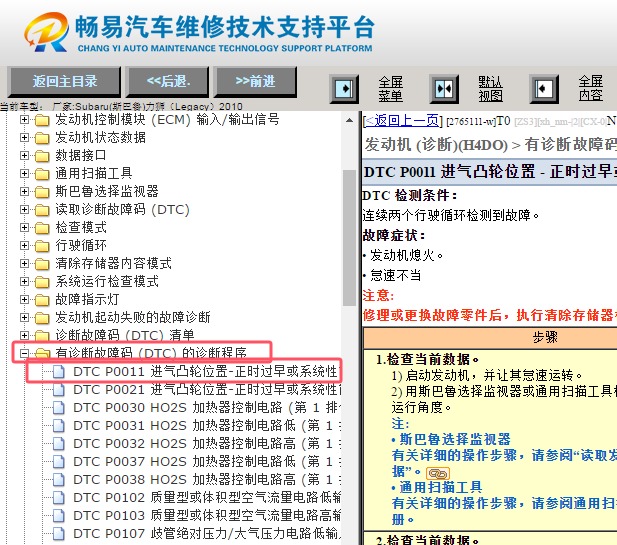Click the page icon for DTC P0031
Viewport: 617px width, 545px height.
(x=59, y=426)
